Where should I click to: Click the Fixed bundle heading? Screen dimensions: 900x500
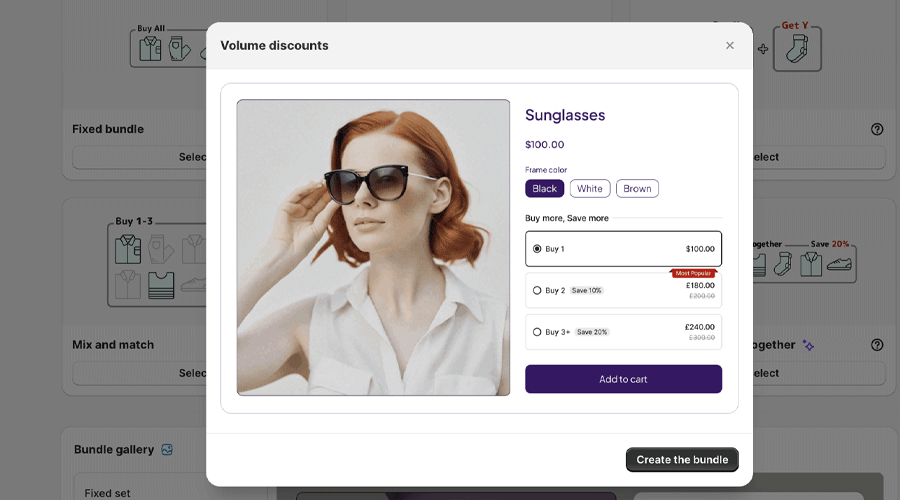tap(108, 129)
